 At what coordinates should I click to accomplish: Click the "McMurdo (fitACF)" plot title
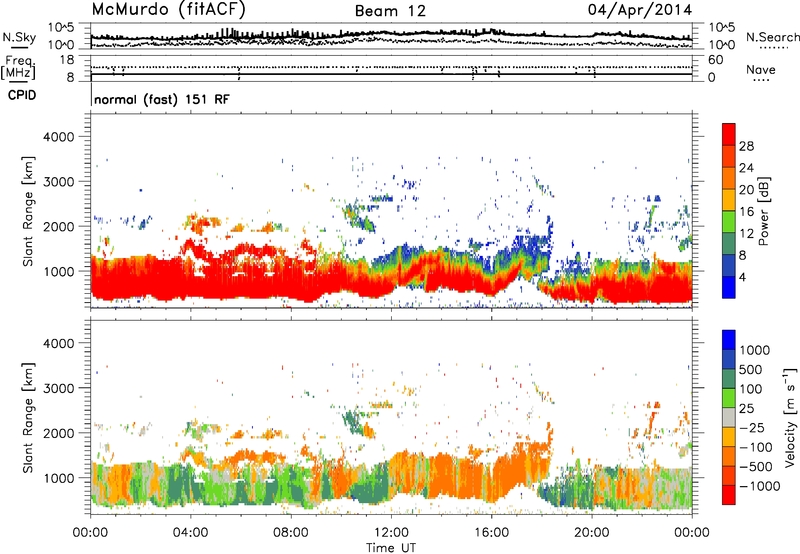point(168,10)
